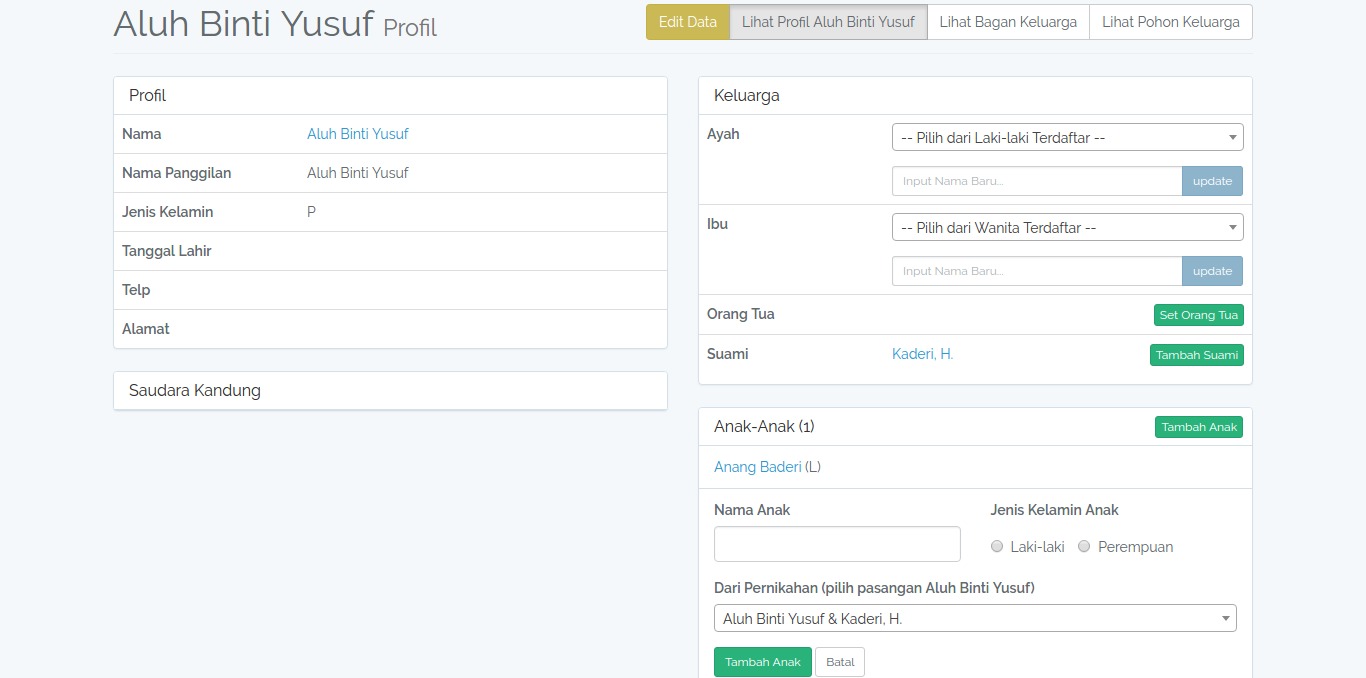1366x678 pixels.
Task: Click the update button next to Ibu input
Action: point(1212,271)
